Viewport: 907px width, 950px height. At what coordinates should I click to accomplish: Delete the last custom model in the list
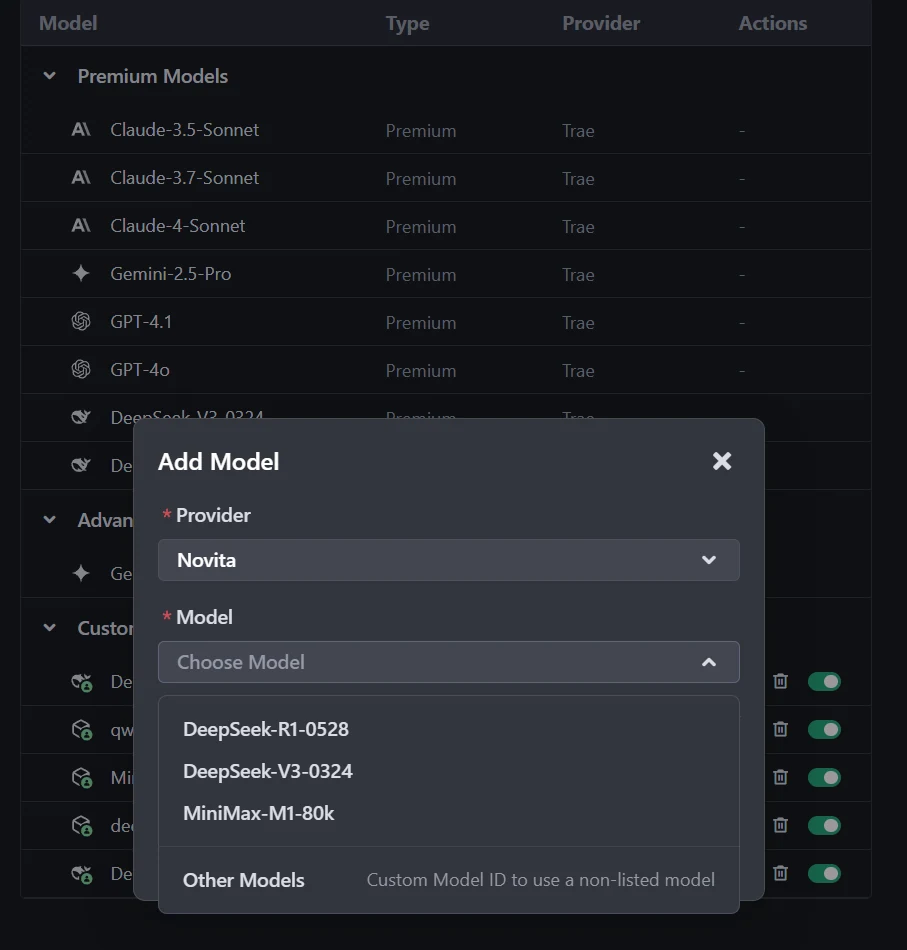780,873
